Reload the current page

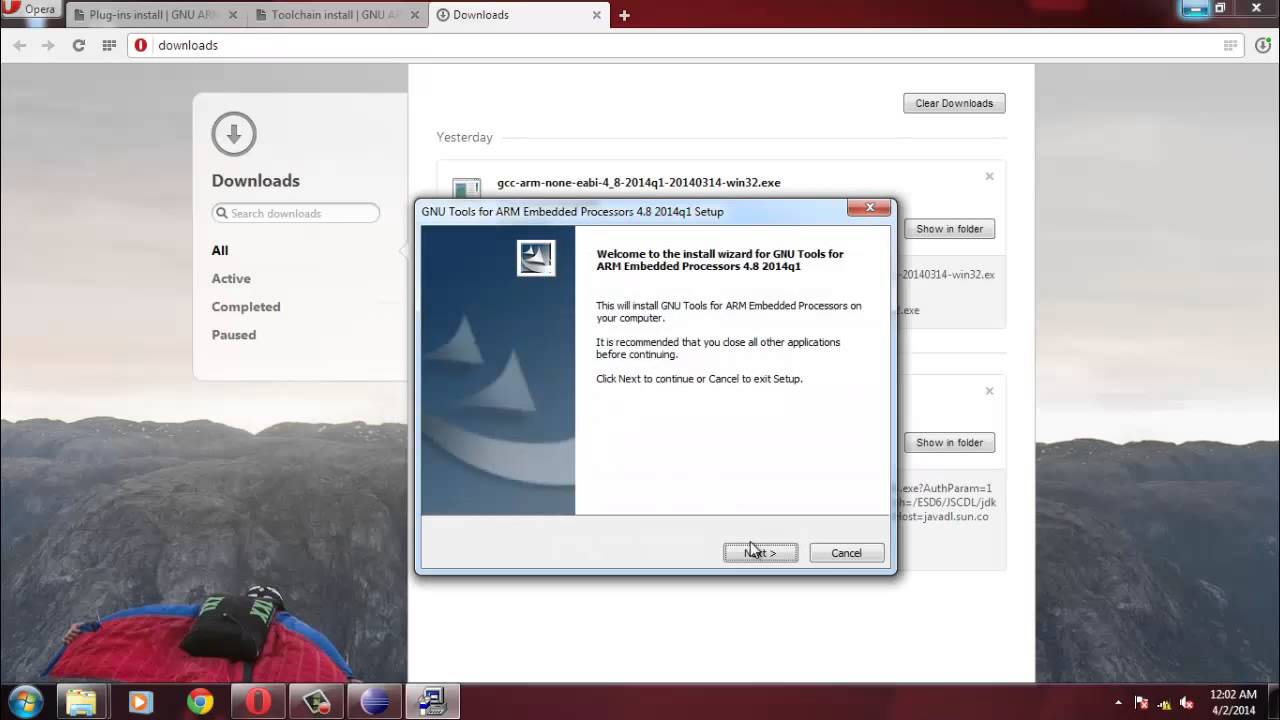coord(78,45)
